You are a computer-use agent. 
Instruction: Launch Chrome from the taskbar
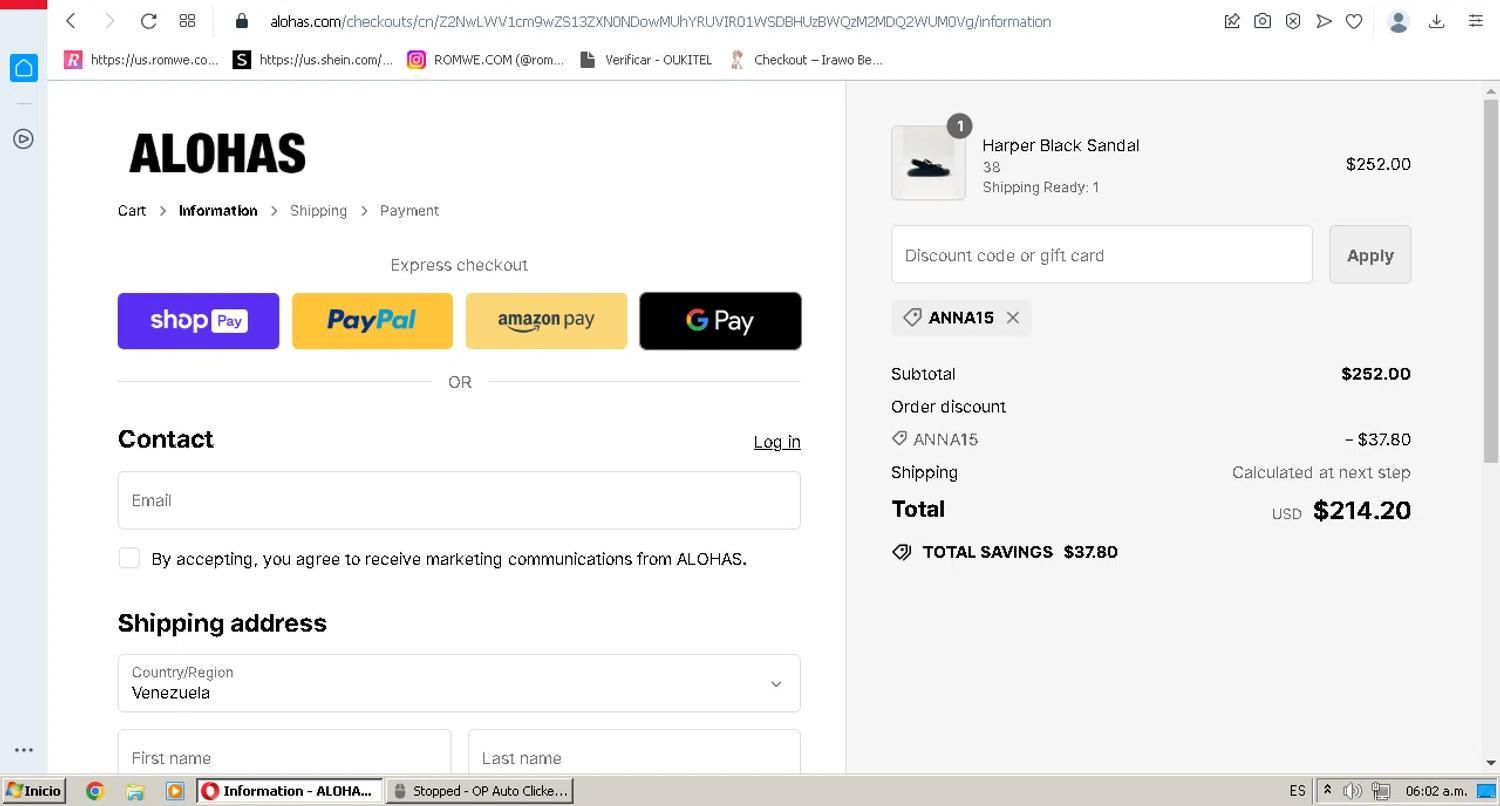tap(95, 791)
